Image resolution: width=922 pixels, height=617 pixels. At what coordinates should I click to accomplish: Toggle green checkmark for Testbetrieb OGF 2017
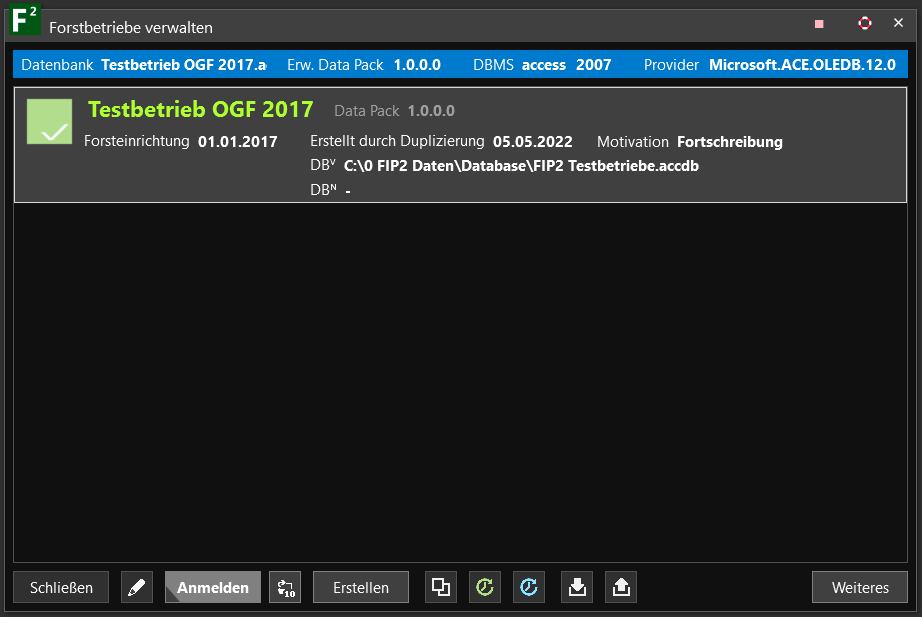[x=50, y=122]
